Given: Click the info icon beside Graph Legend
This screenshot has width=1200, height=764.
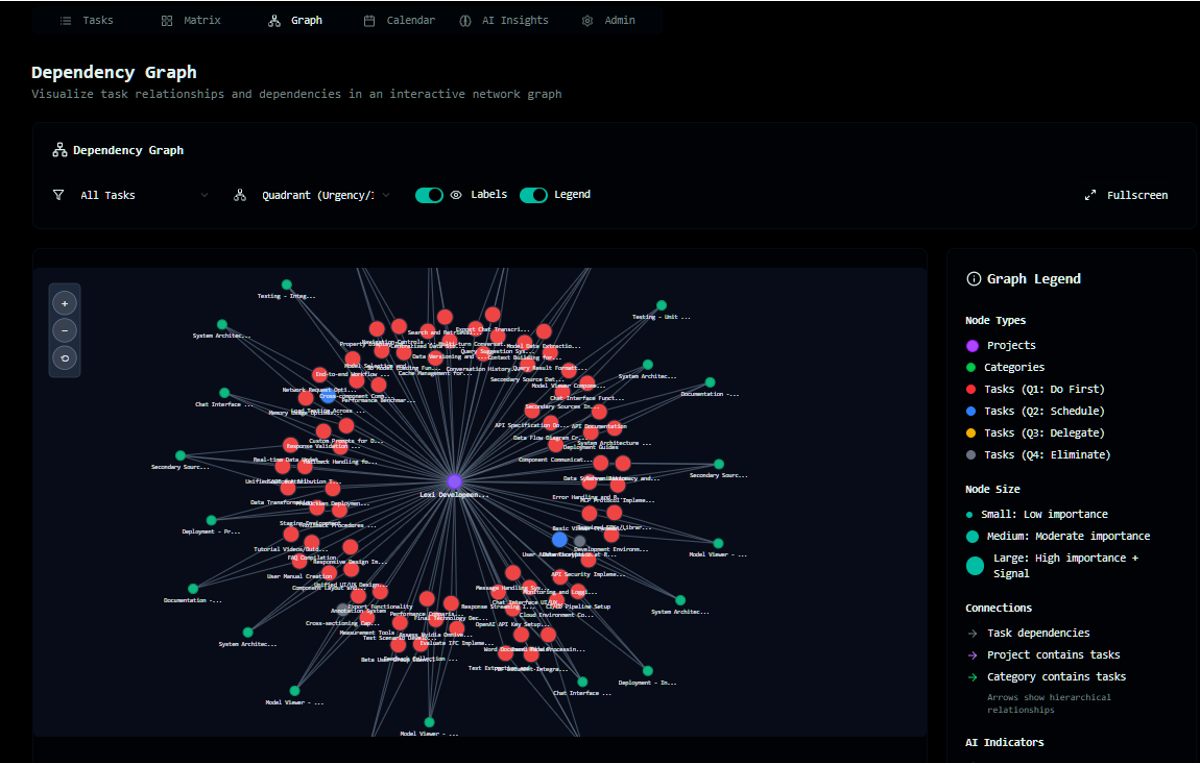Looking at the screenshot, I should 973,279.
